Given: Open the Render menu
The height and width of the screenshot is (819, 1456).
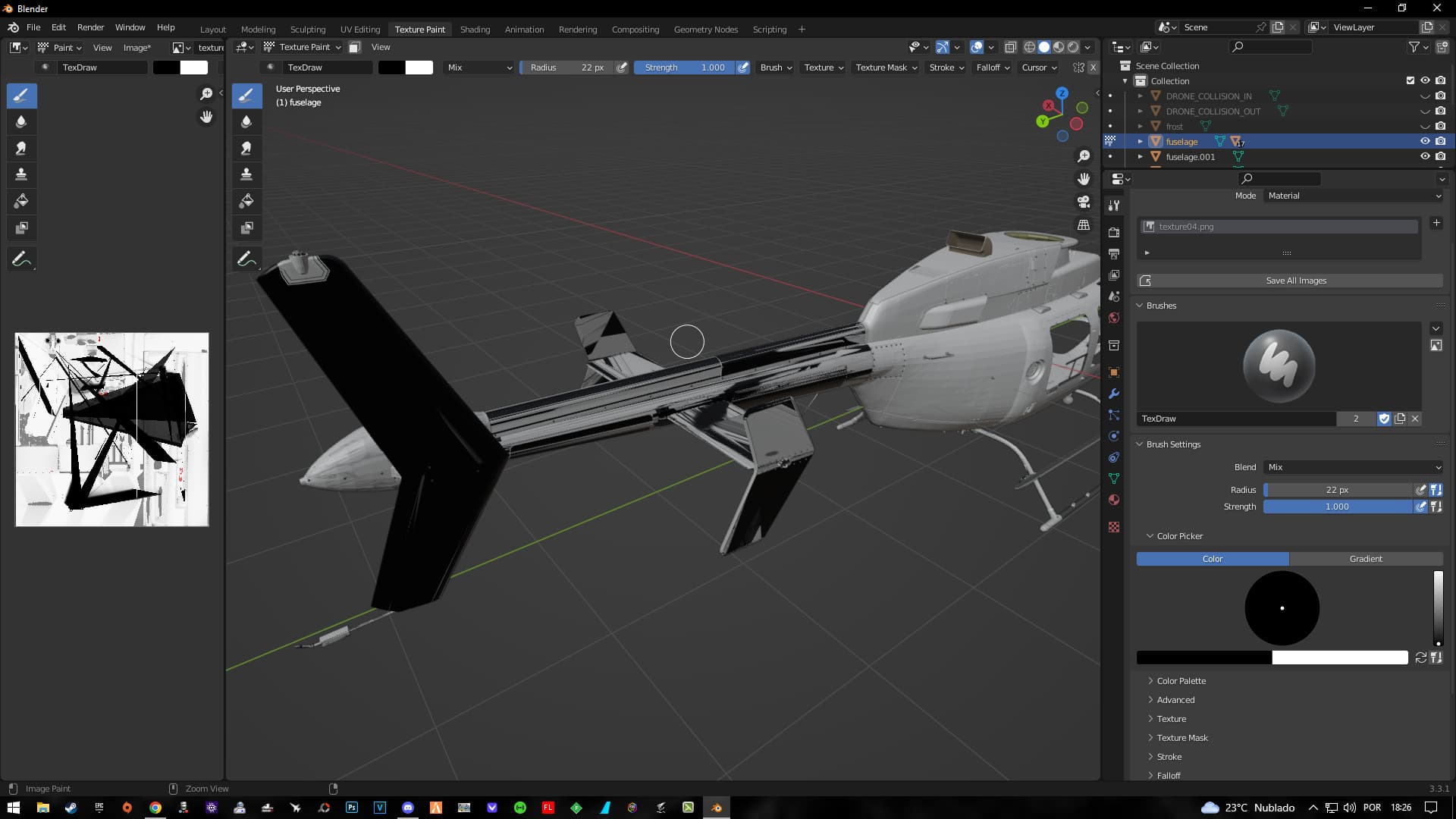Looking at the screenshot, I should click(x=90, y=27).
